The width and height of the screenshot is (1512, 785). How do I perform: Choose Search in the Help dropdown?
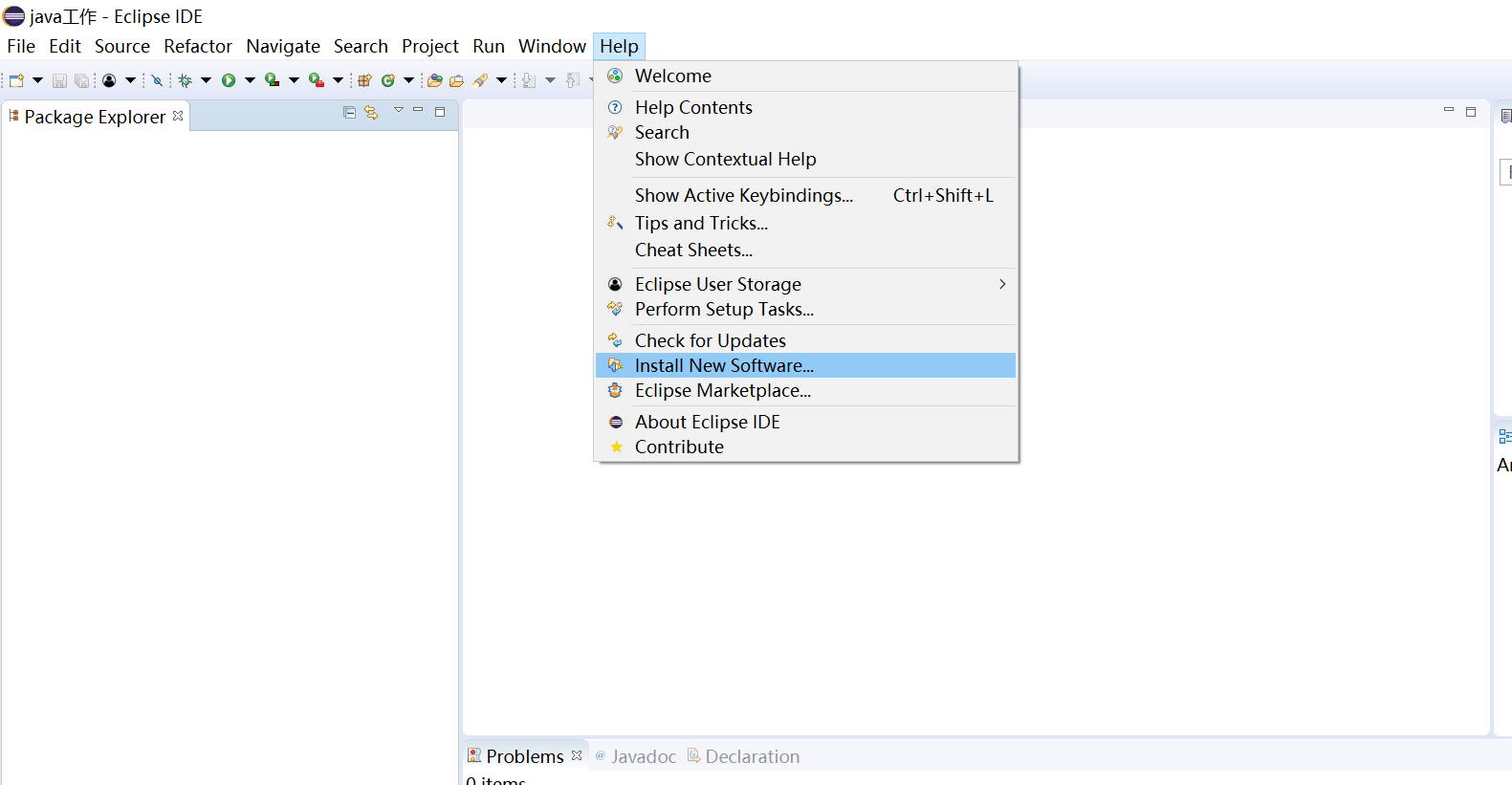(x=805, y=132)
